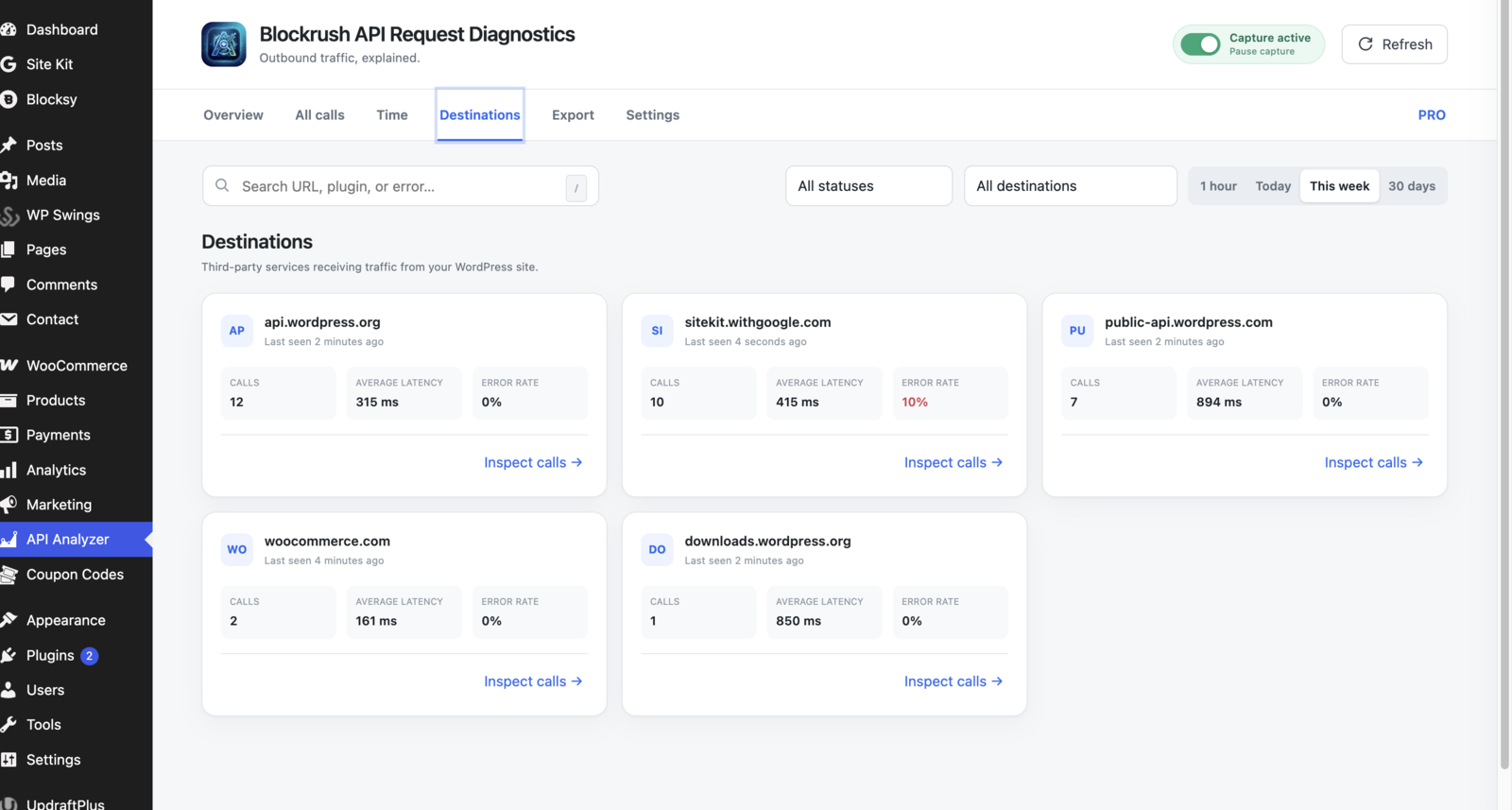Click the Marketing megaphone icon
This screenshot has height=810, width=1512.
pos(9,505)
